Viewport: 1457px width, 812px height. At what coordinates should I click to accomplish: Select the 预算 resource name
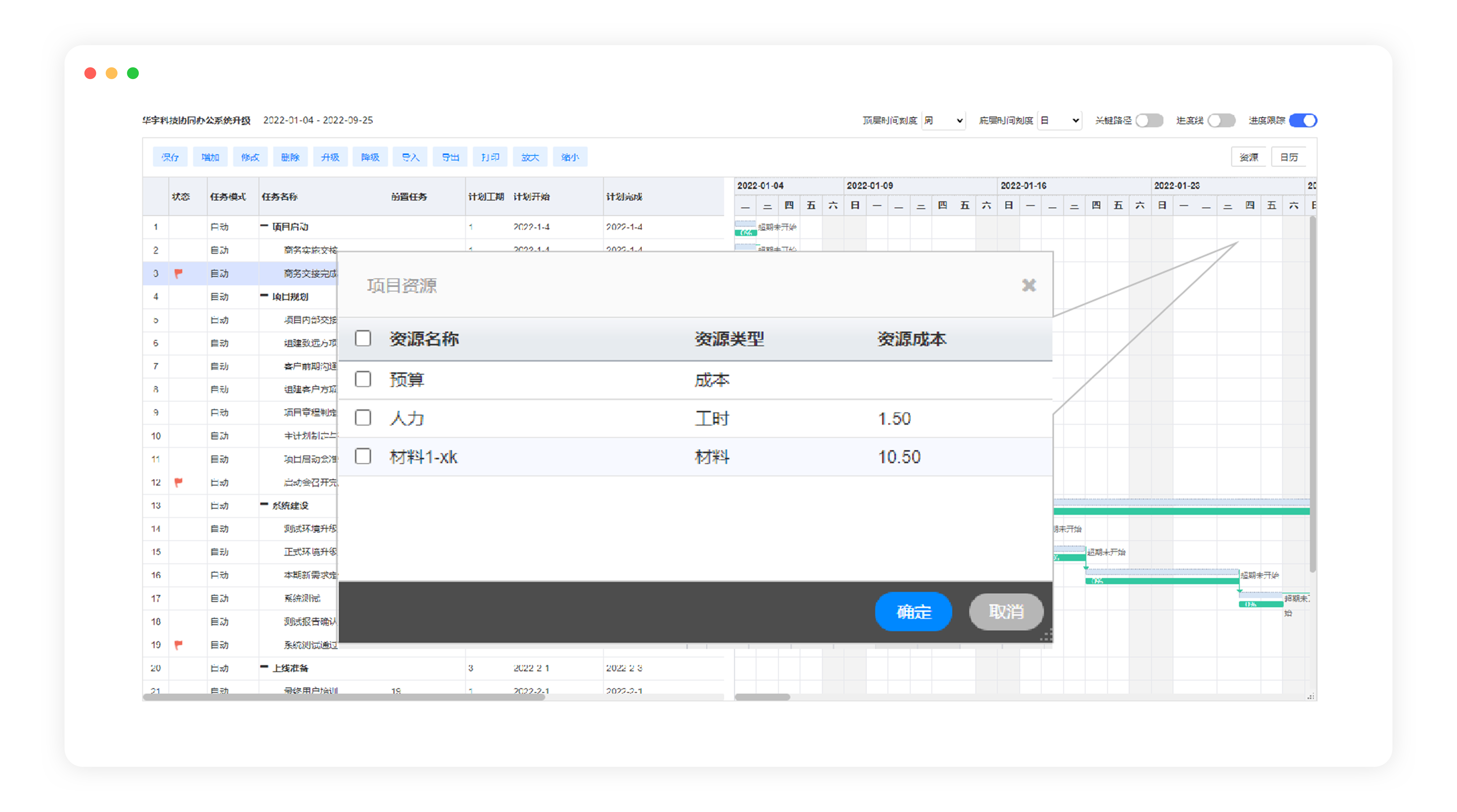click(x=407, y=379)
